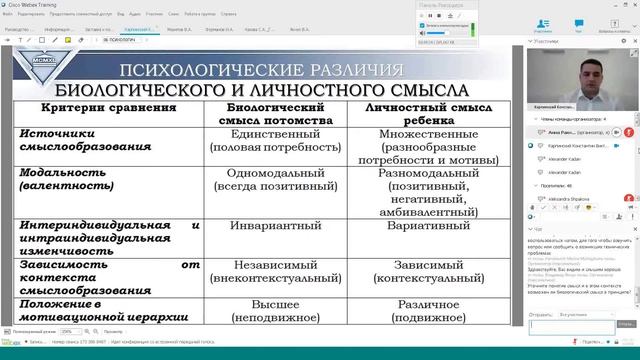Collapse the organizer team members group

pyautogui.click(x=536, y=119)
